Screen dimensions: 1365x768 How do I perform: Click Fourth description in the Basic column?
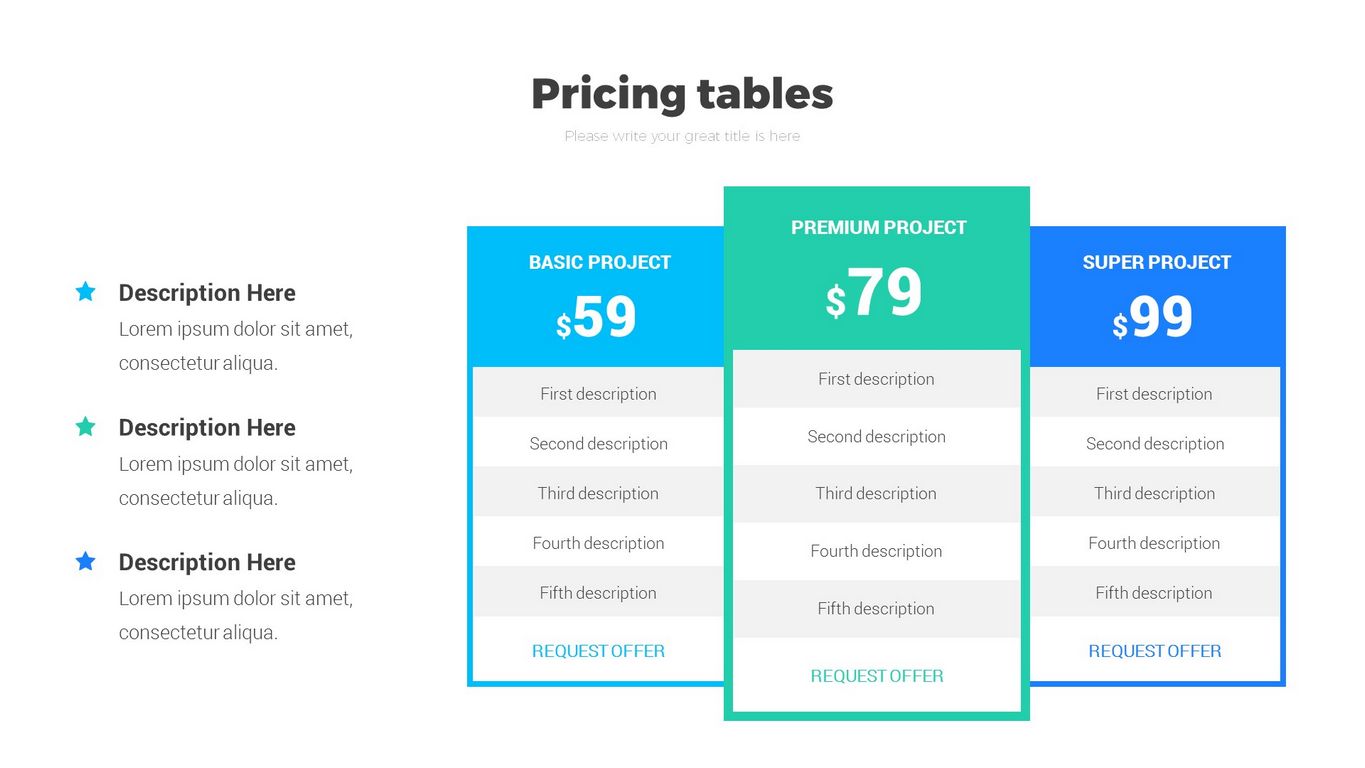point(598,543)
